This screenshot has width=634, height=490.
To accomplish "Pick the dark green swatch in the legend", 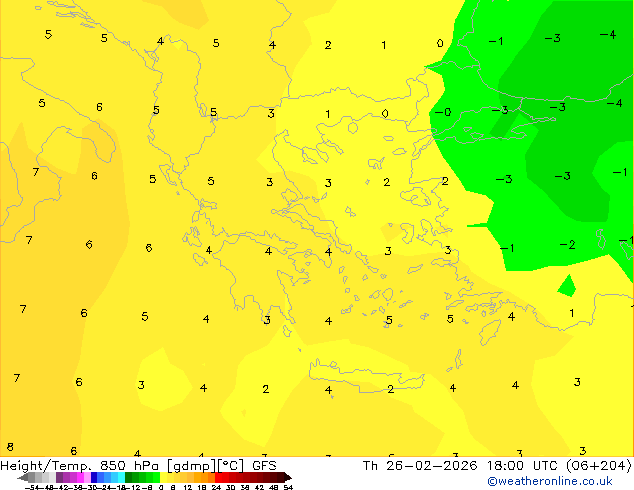I will click(x=129, y=477).
